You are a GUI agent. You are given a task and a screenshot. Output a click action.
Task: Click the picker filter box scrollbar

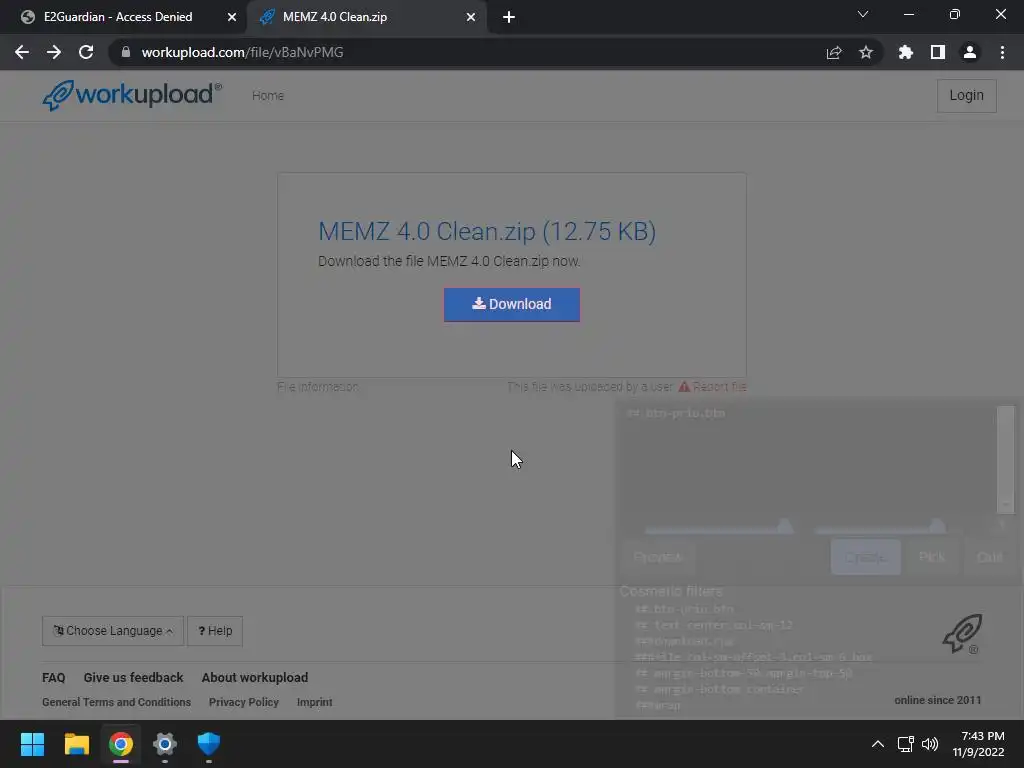click(x=1006, y=460)
